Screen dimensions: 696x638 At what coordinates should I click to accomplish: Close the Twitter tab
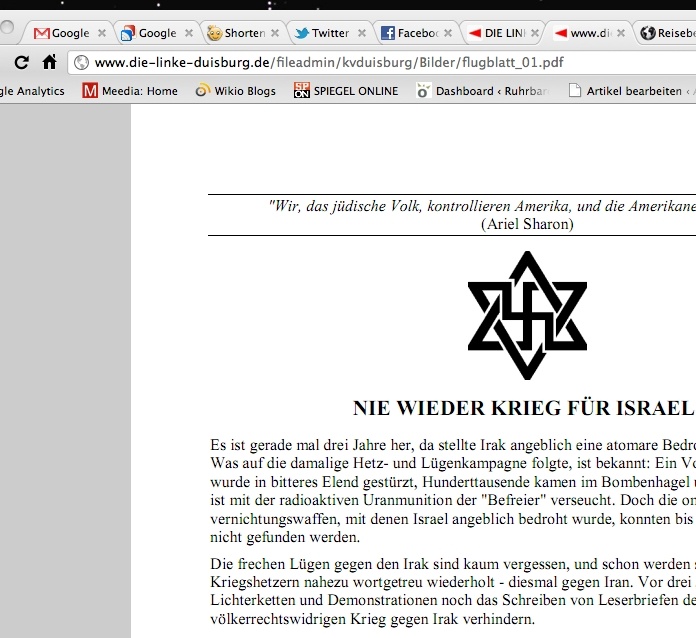tap(360, 33)
